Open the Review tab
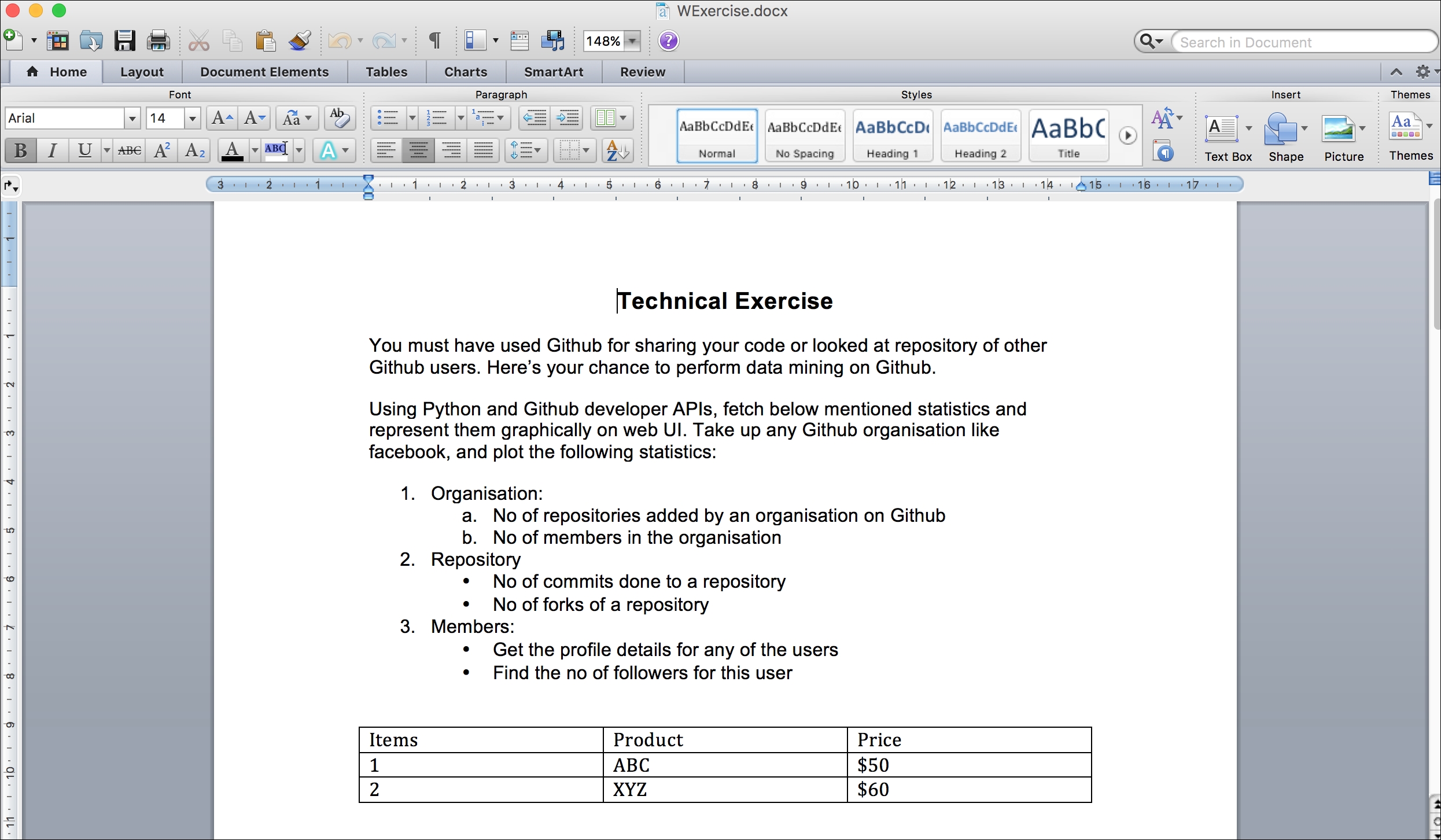 [643, 72]
